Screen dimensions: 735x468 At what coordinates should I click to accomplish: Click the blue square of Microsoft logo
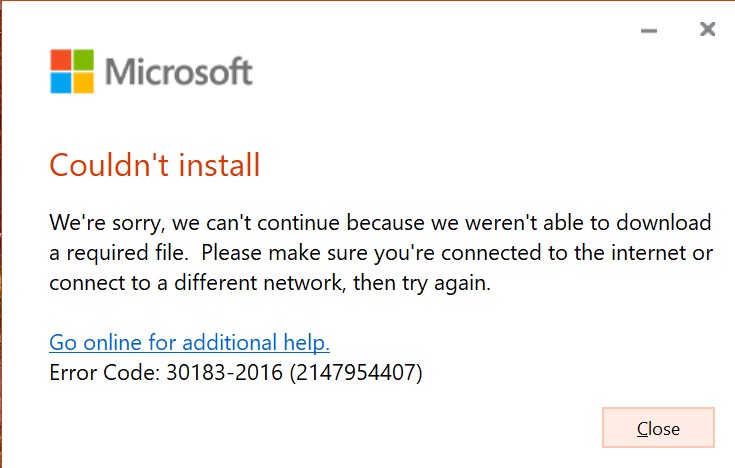[60, 83]
